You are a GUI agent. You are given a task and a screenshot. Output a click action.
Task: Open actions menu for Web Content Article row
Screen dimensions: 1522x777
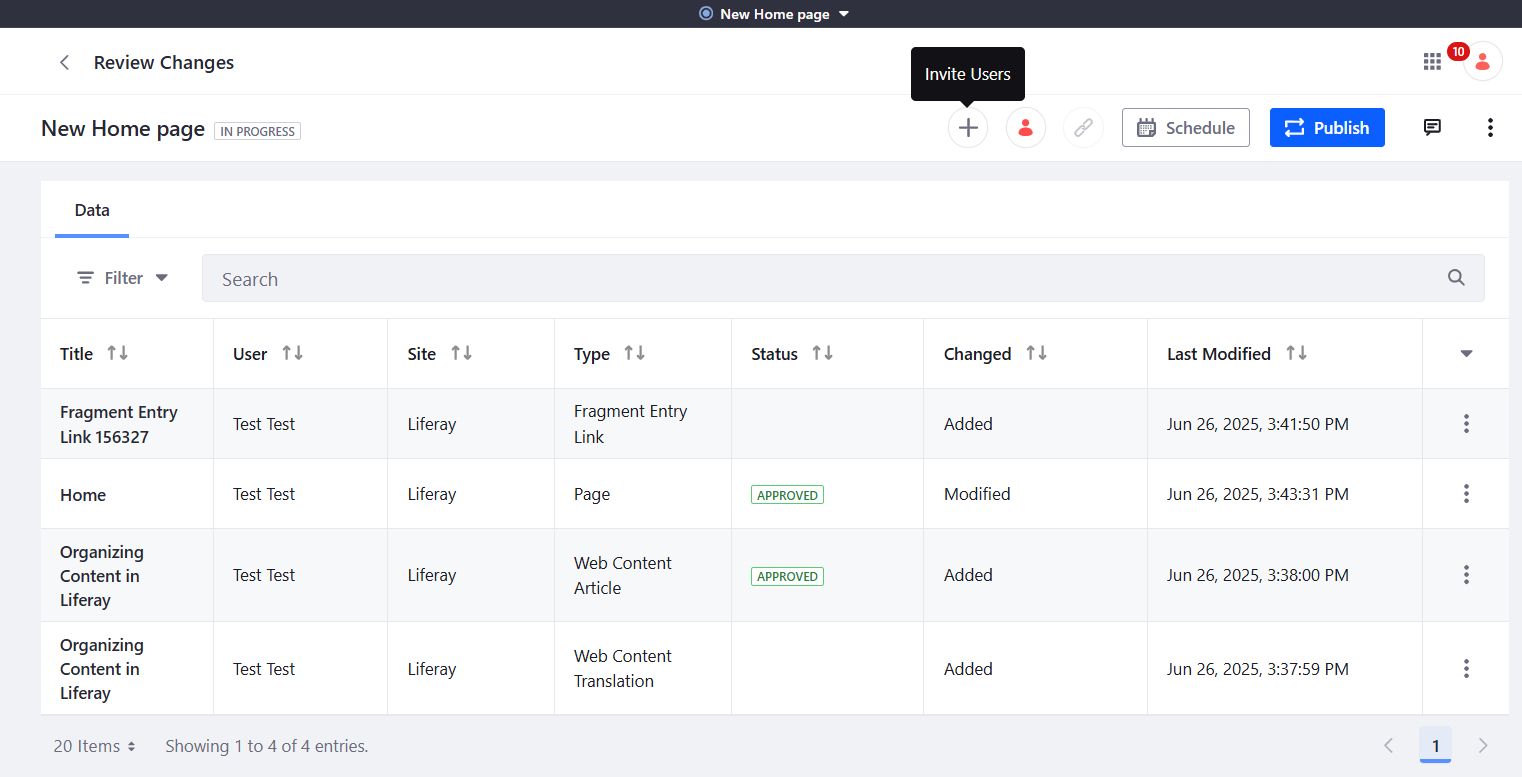click(x=1466, y=575)
